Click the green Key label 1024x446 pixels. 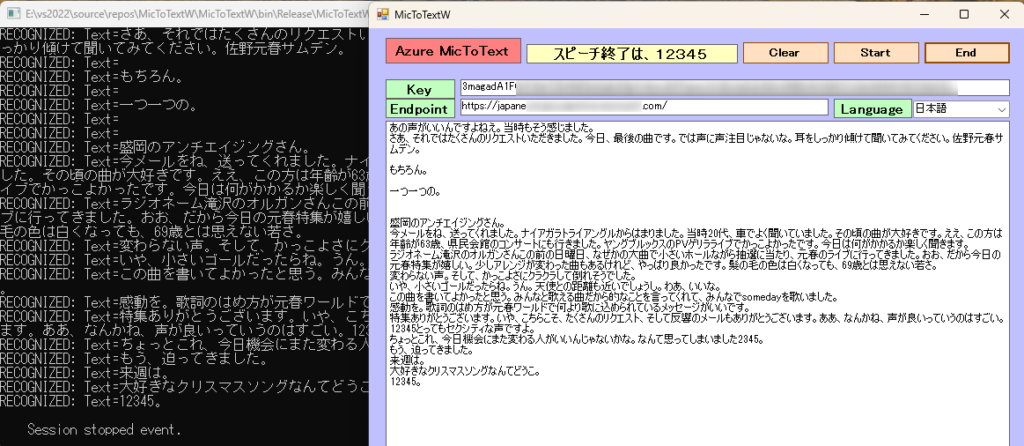click(x=419, y=89)
